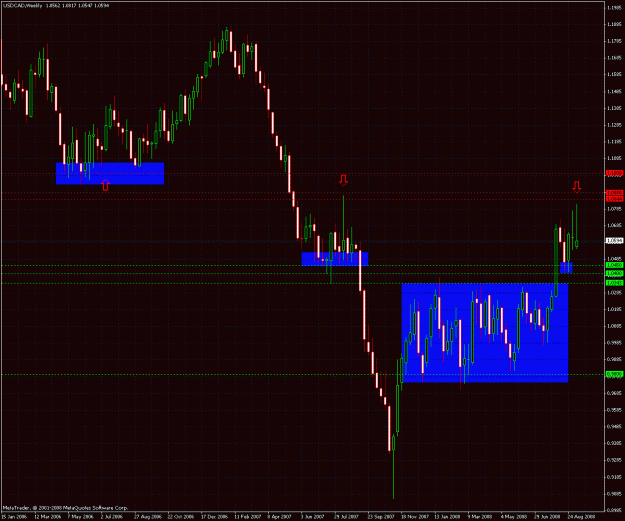Screen dimensions: 625x521
Task: Click the USDCAD,Weekly chart title text
Action: pos(22,6)
